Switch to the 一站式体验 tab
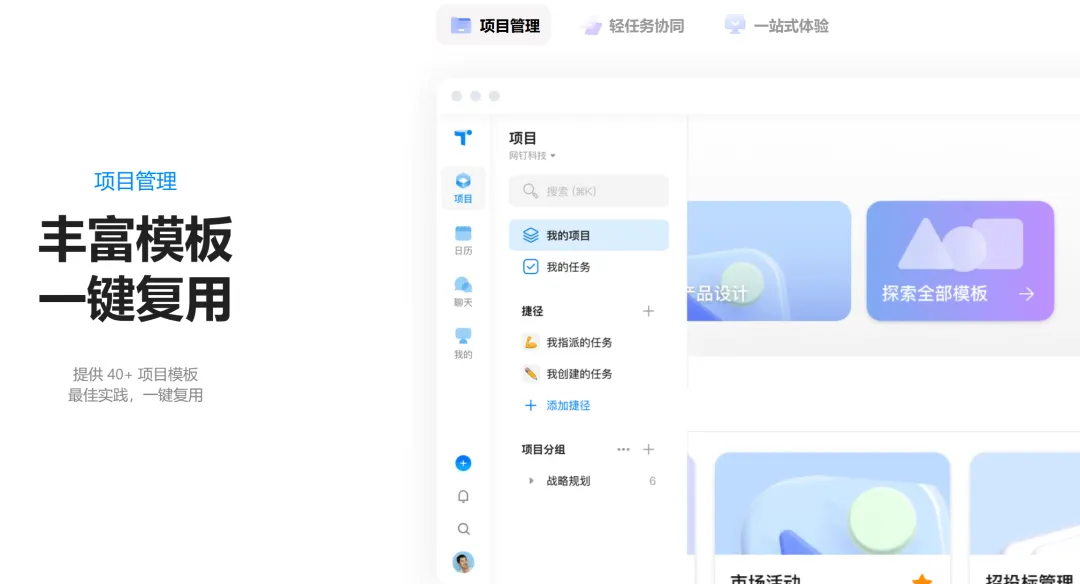The width and height of the screenshot is (1080, 584). pyautogui.click(x=777, y=25)
